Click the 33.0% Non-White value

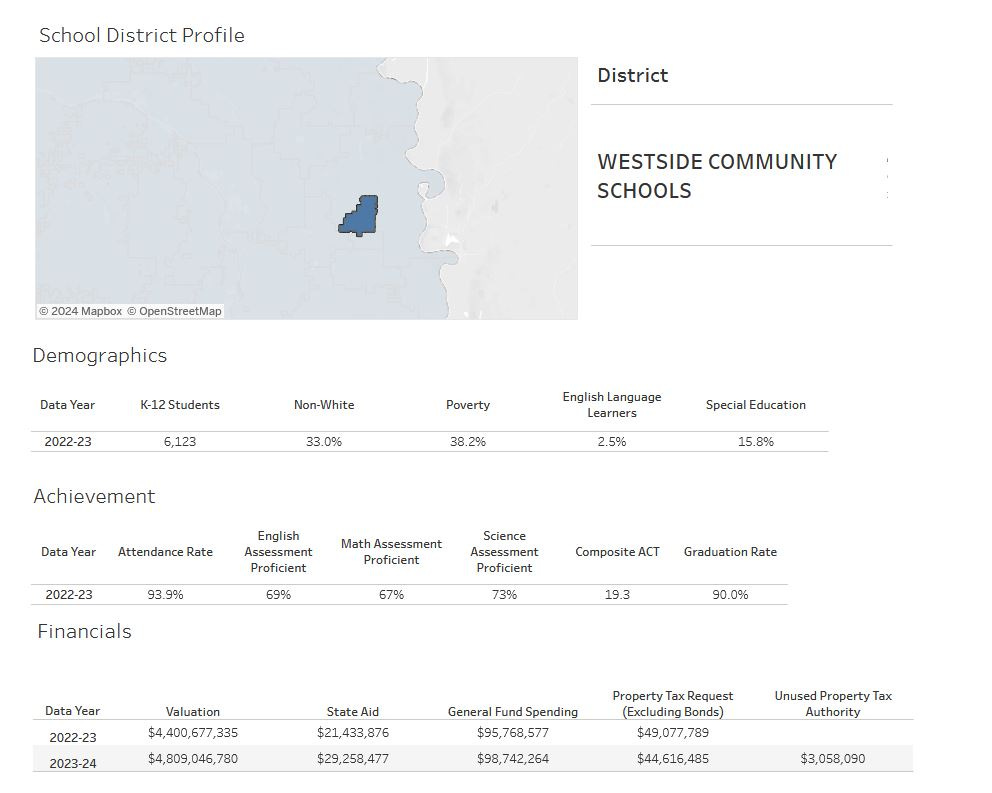324,442
